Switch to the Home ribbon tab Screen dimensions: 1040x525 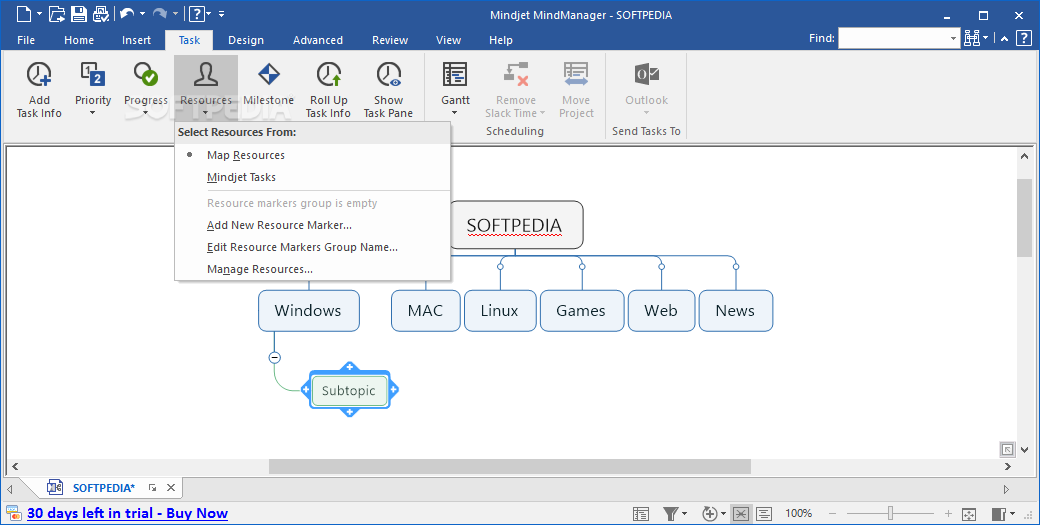coord(79,40)
